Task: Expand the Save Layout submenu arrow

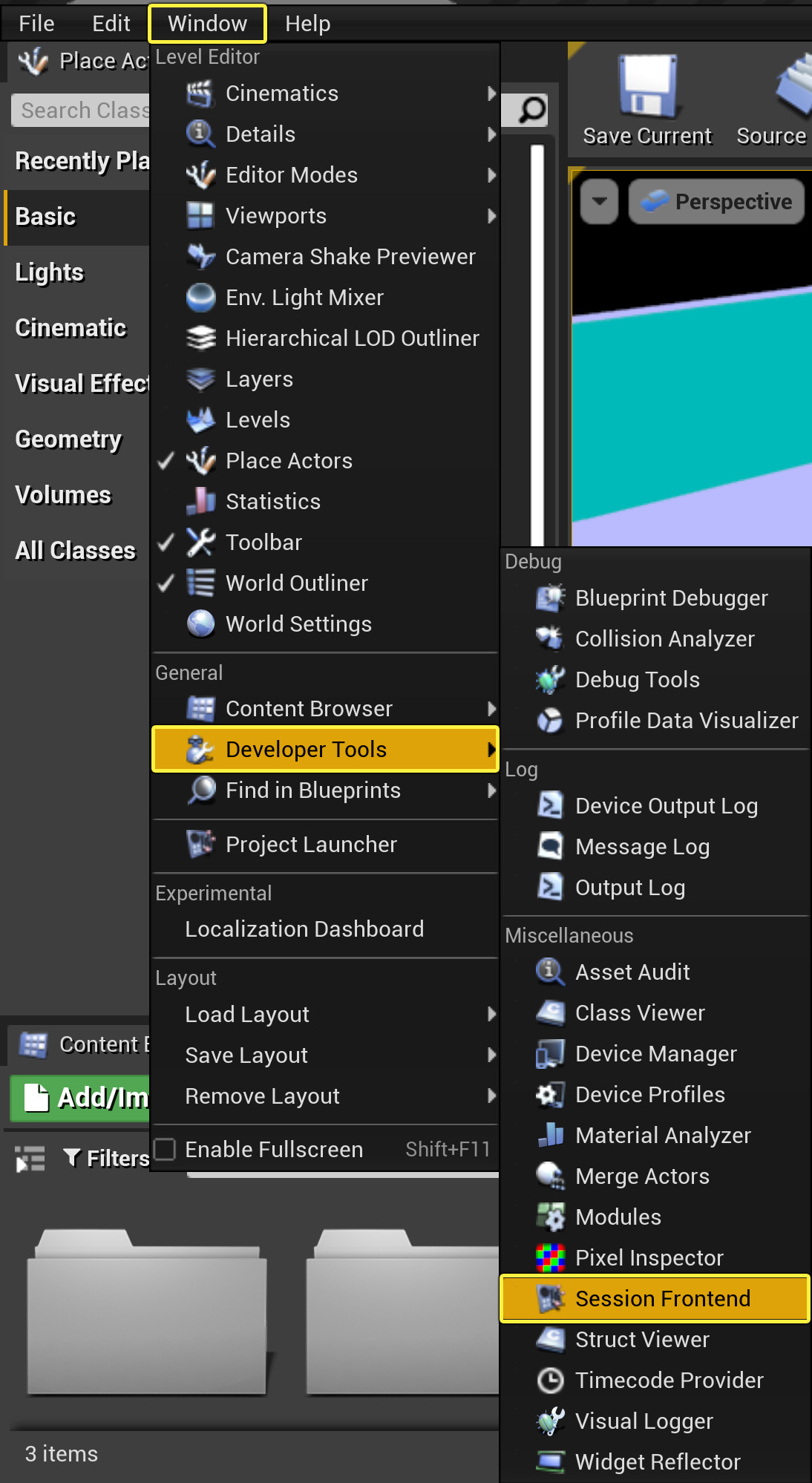Action: tap(491, 1055)
